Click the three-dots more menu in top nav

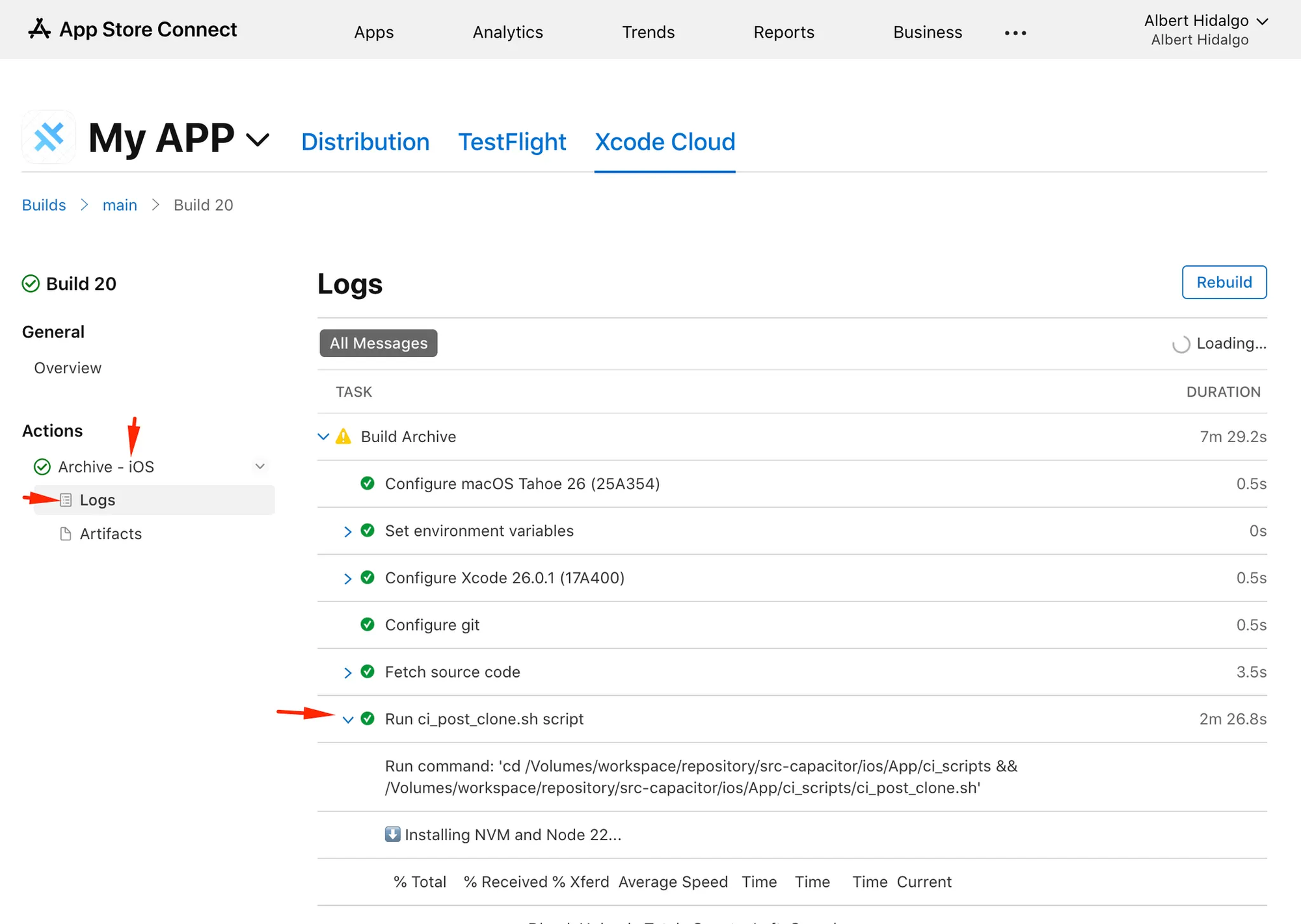[x=1015, y=33]
